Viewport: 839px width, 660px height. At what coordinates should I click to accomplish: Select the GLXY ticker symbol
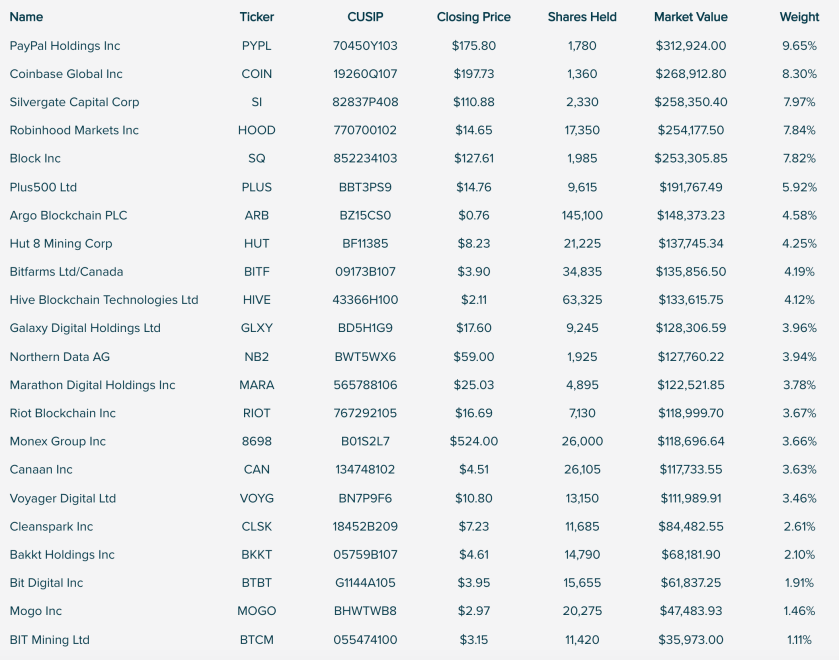pyautogui.click(x=257, y=328)
